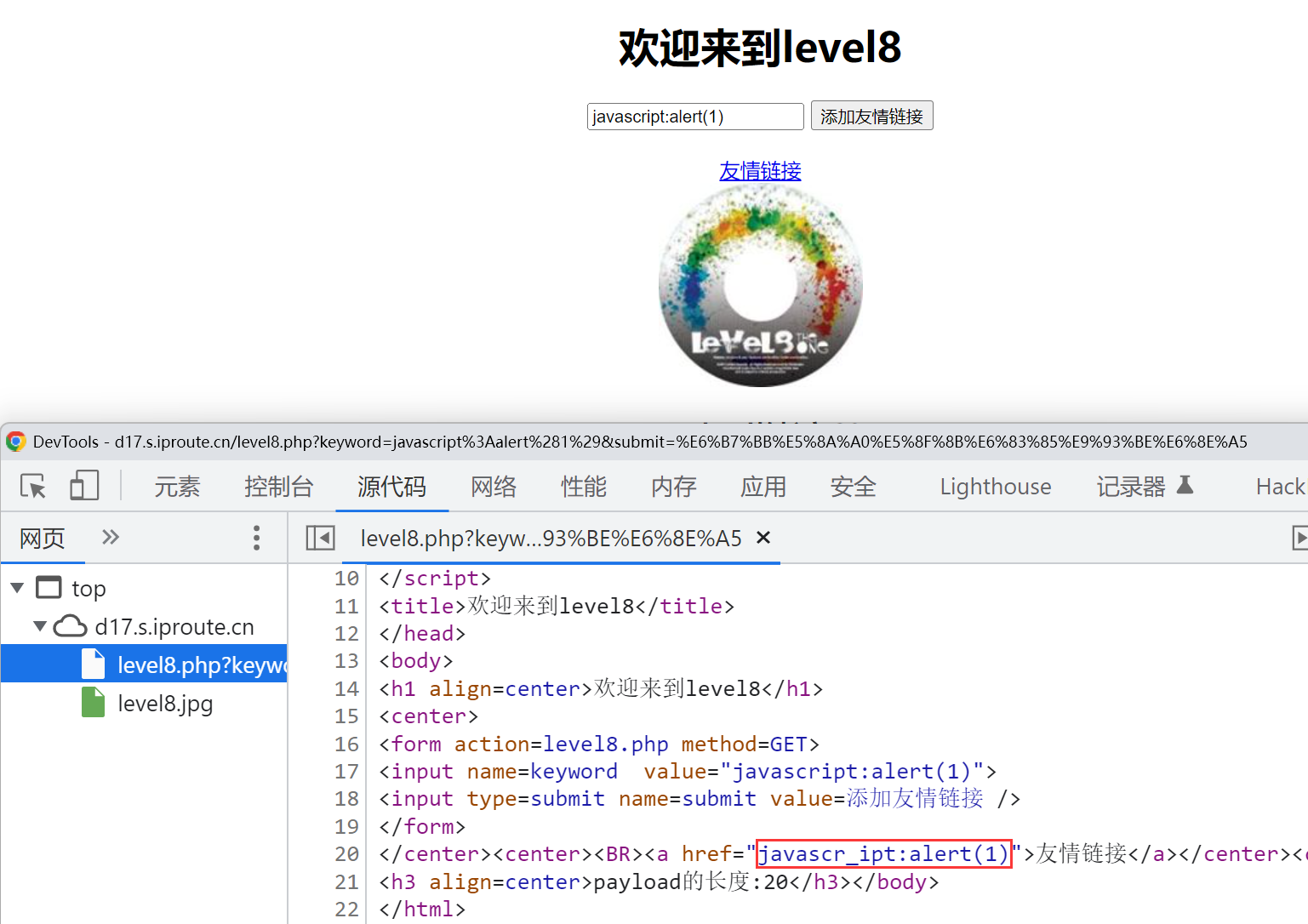1308x924 pixels.
Task: Collapse the d17.s.iproute.cn domain node
Action: (x=39, y=626)
